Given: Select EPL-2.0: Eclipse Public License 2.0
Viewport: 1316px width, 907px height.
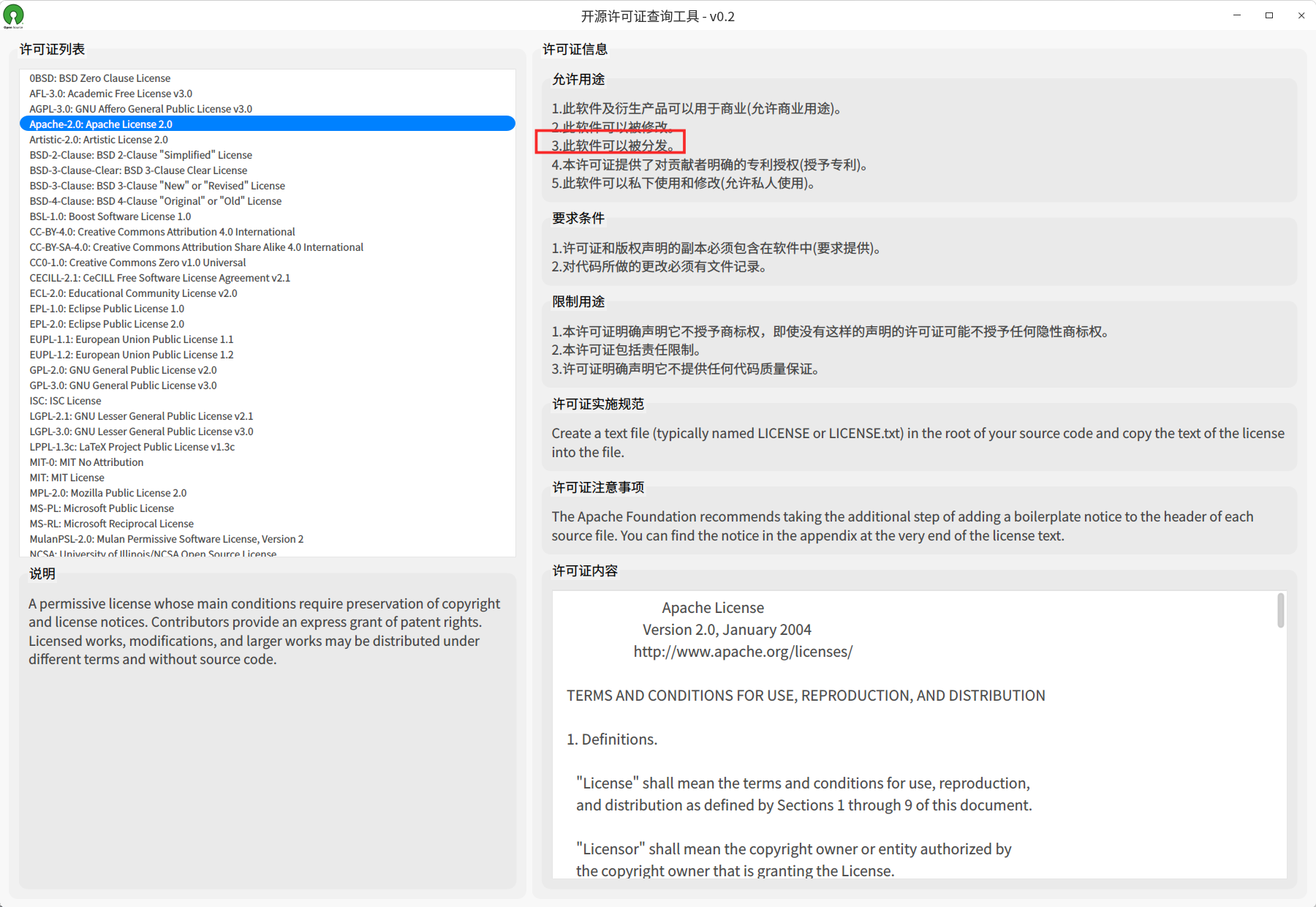Looking at the screenshot, I should point(268,324).
